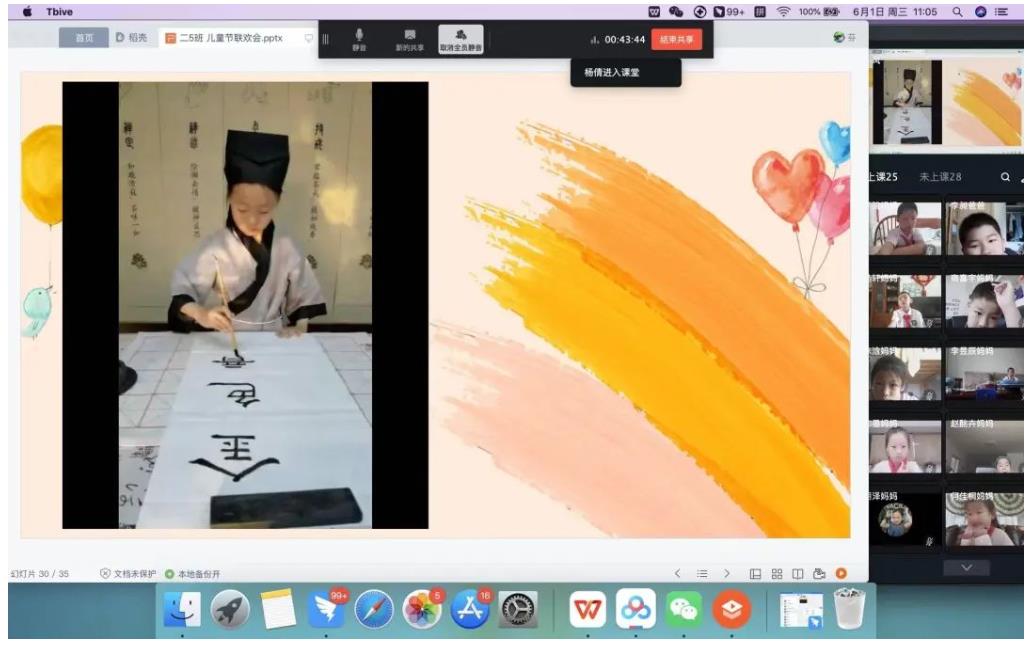The image size is (1029, 649).
Task: Mute the microphone in the sharing toolbar
Action: coord(359,39)
